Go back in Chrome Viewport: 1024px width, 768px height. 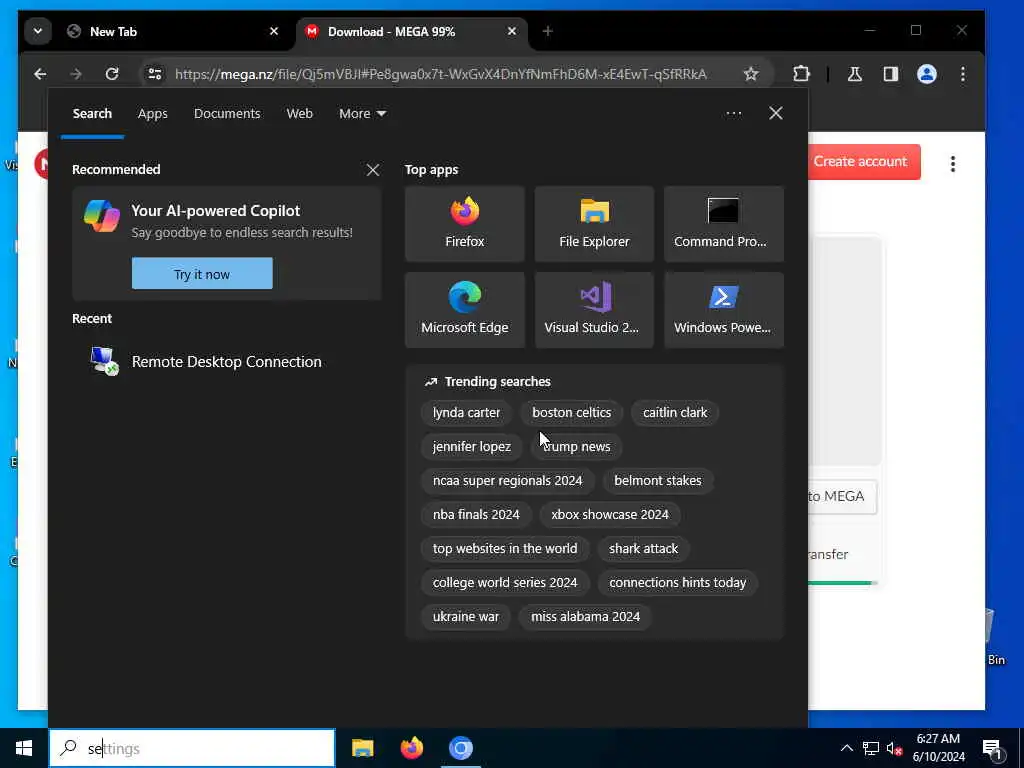(40, 74)
